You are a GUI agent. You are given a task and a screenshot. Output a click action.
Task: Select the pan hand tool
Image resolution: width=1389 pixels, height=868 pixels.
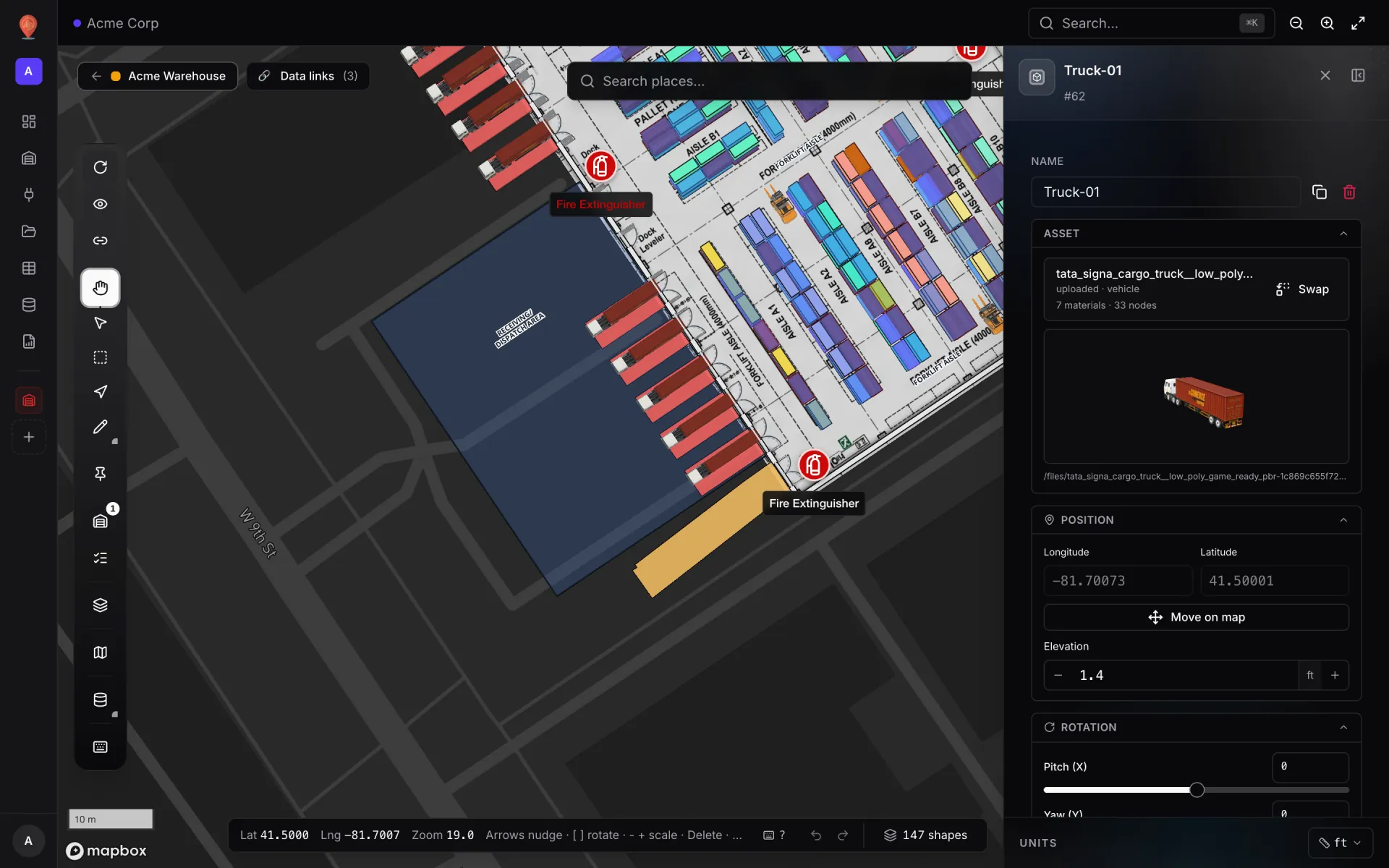click(100, 288)
